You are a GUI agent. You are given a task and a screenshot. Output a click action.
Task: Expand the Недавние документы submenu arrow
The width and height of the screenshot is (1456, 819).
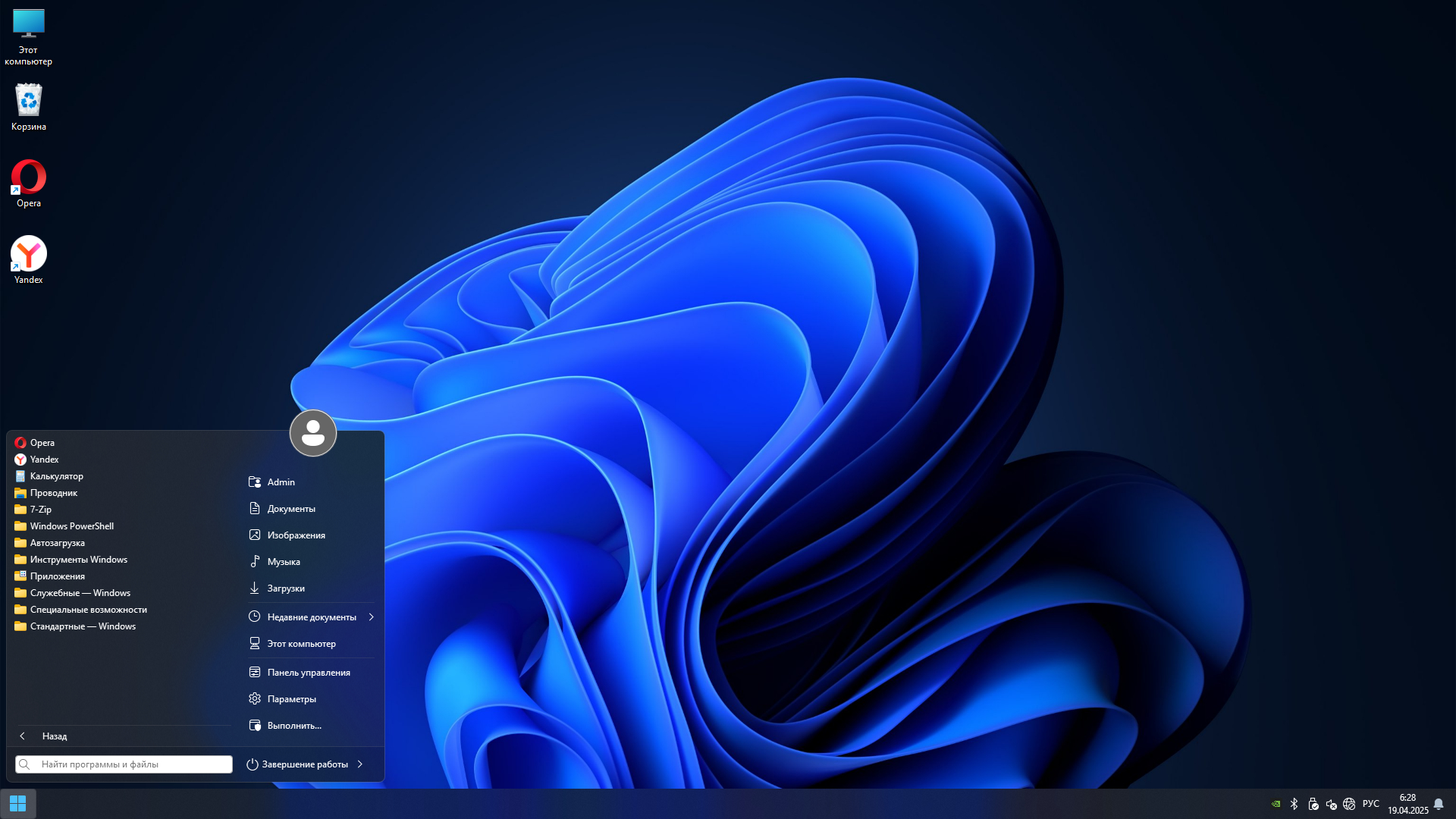coord(371,617)
